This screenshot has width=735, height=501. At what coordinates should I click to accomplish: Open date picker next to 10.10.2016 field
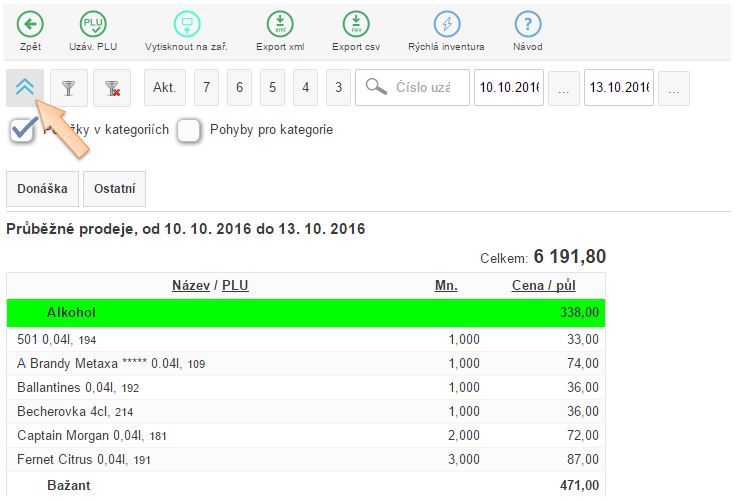coord(563,88)
